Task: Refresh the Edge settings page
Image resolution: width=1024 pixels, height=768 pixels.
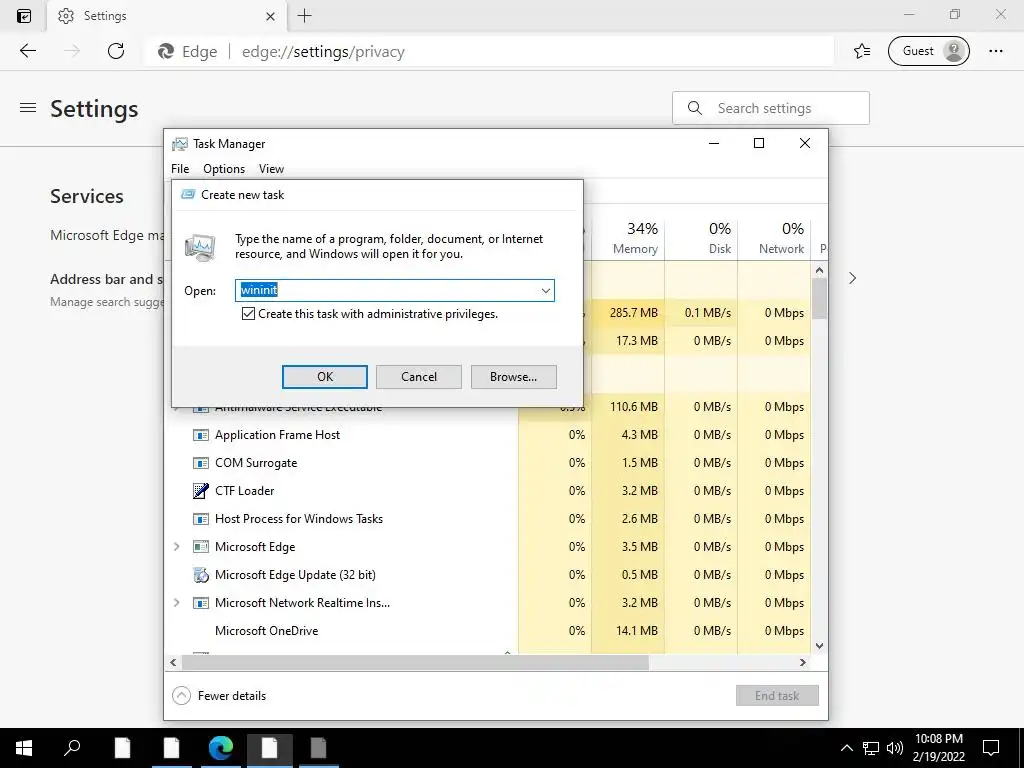Action: [x=116, y=51]
